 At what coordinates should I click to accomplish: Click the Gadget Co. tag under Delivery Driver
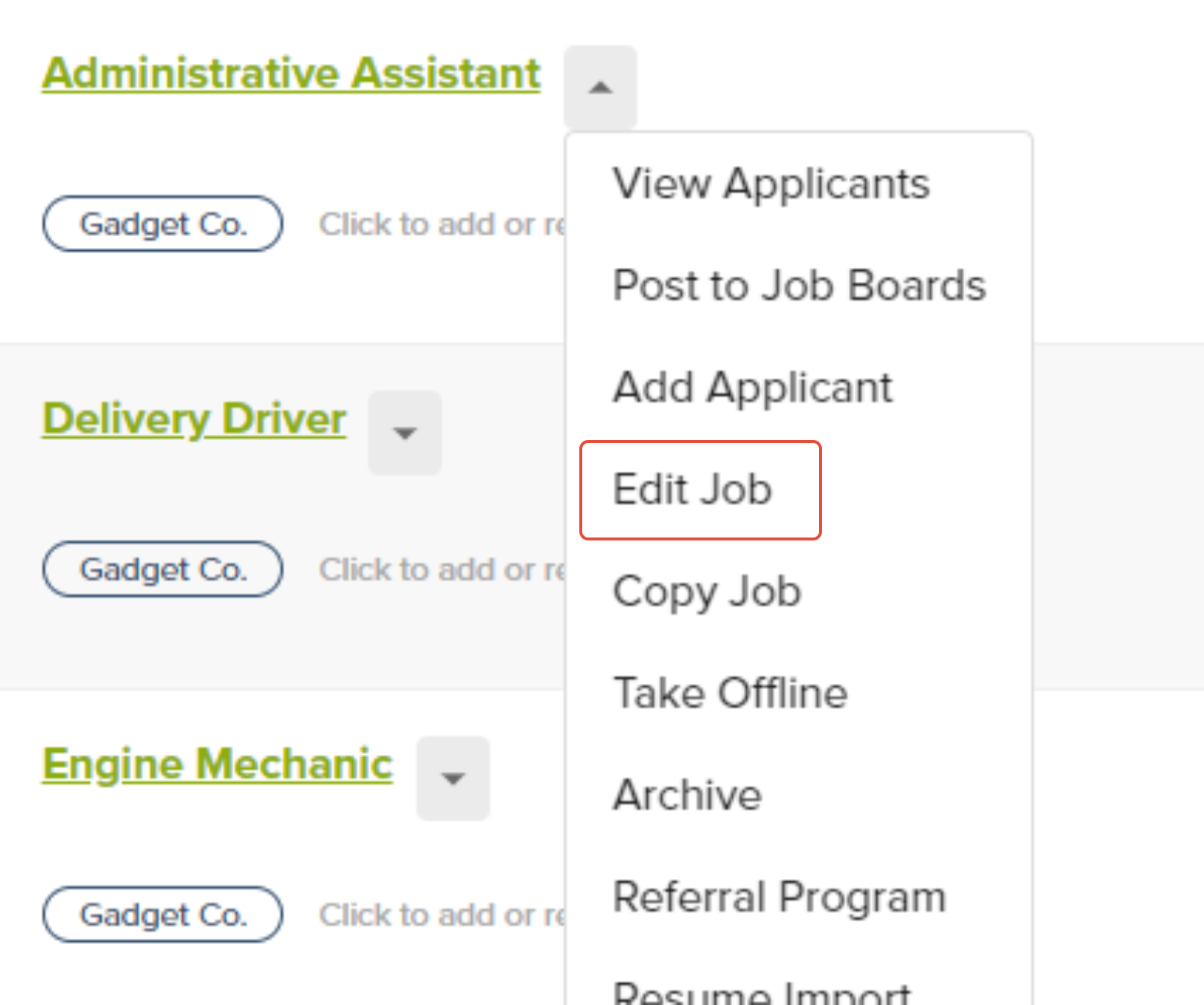coord(162,569)
